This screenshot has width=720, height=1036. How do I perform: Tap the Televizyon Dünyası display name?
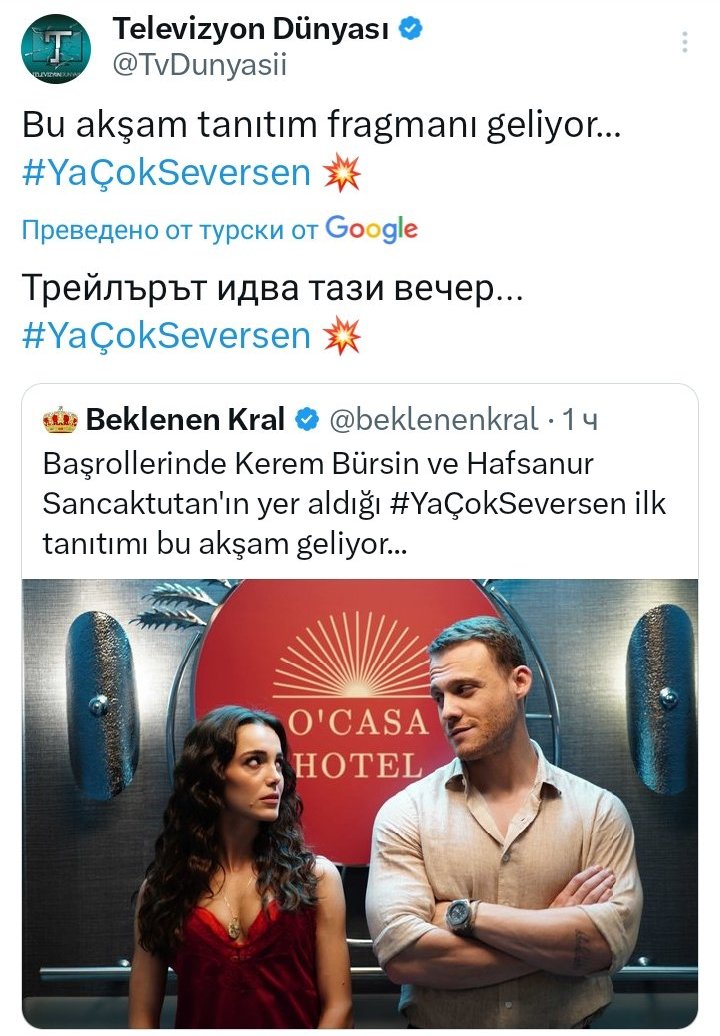click(251, 28)
